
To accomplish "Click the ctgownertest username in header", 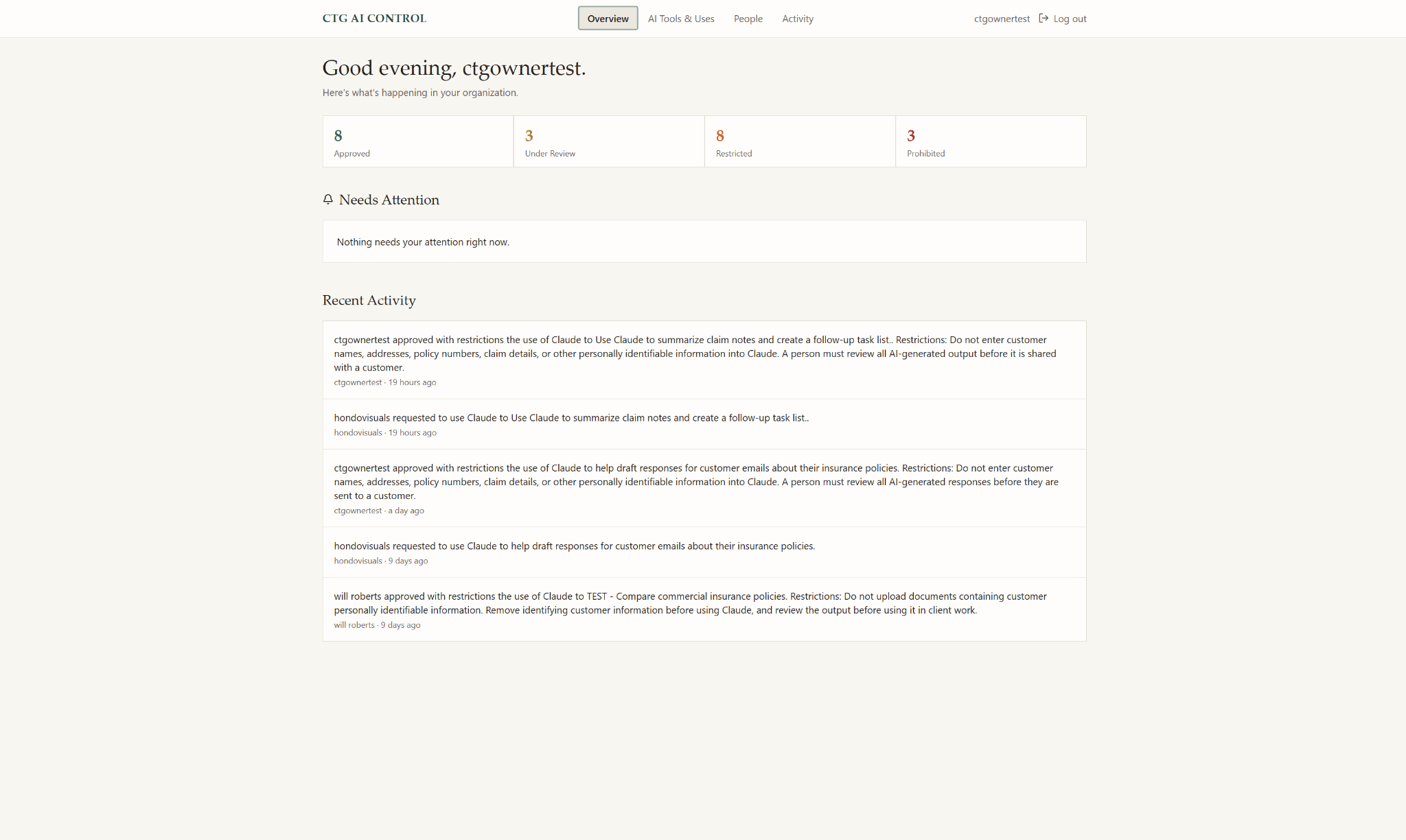I will tap(1002, 19).
